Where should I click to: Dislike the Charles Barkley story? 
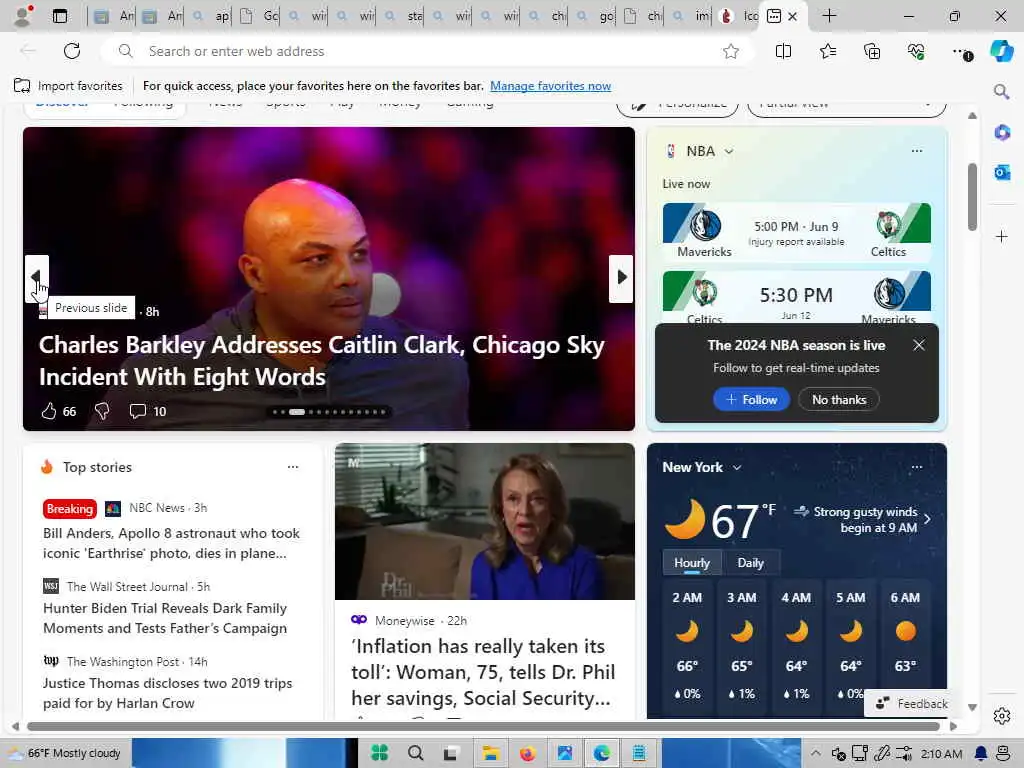[102, 411]
